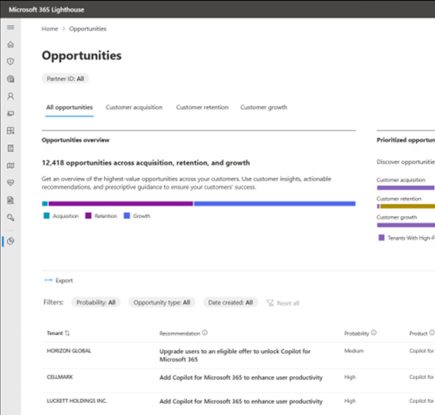Open the Opportunity type: All filter

point(162,302)
